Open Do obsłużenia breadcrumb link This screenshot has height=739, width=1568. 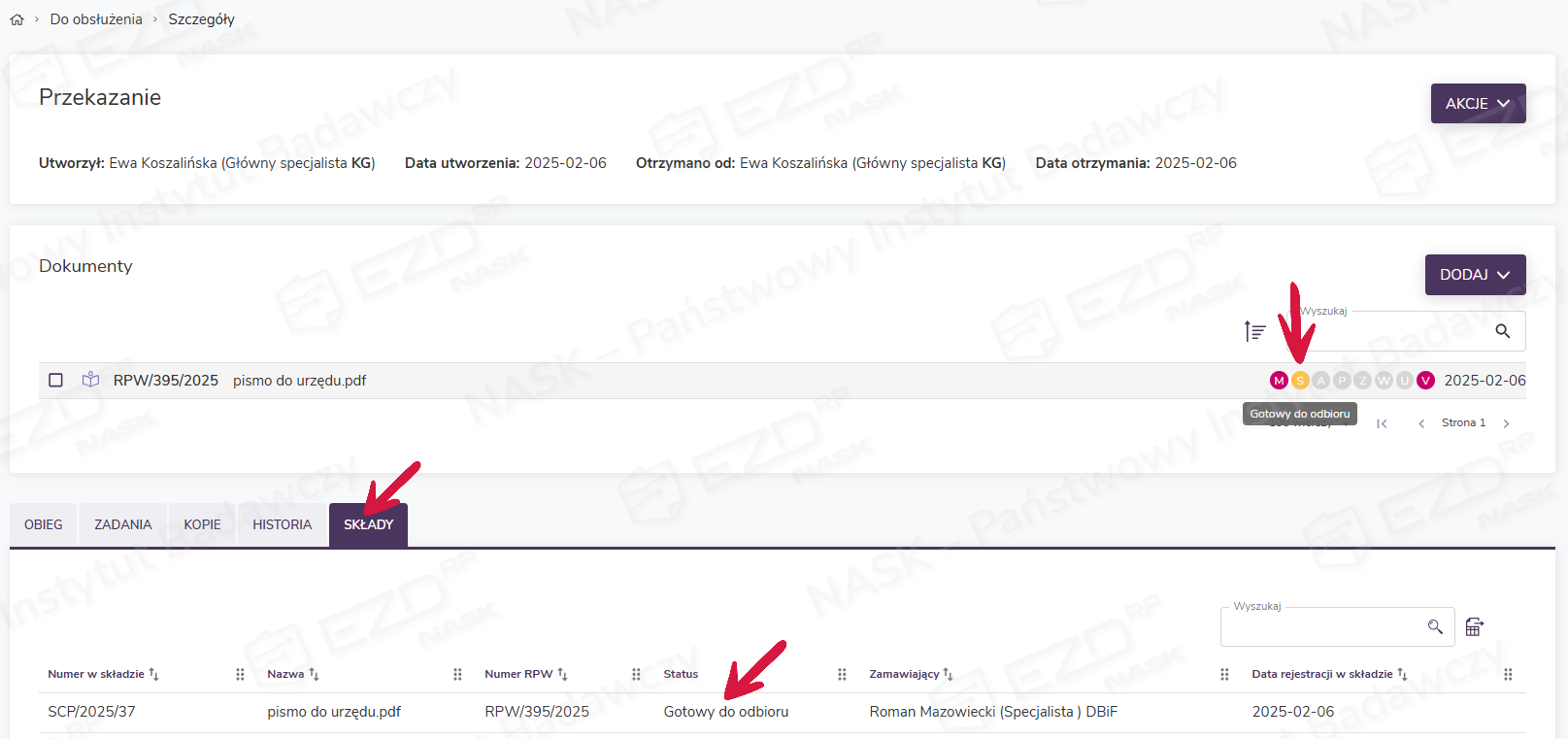[x=96, y=19]
